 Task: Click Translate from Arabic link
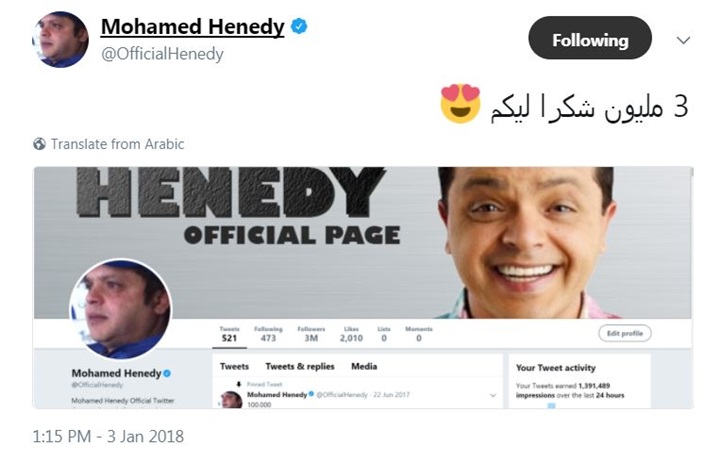pos(118,144)
